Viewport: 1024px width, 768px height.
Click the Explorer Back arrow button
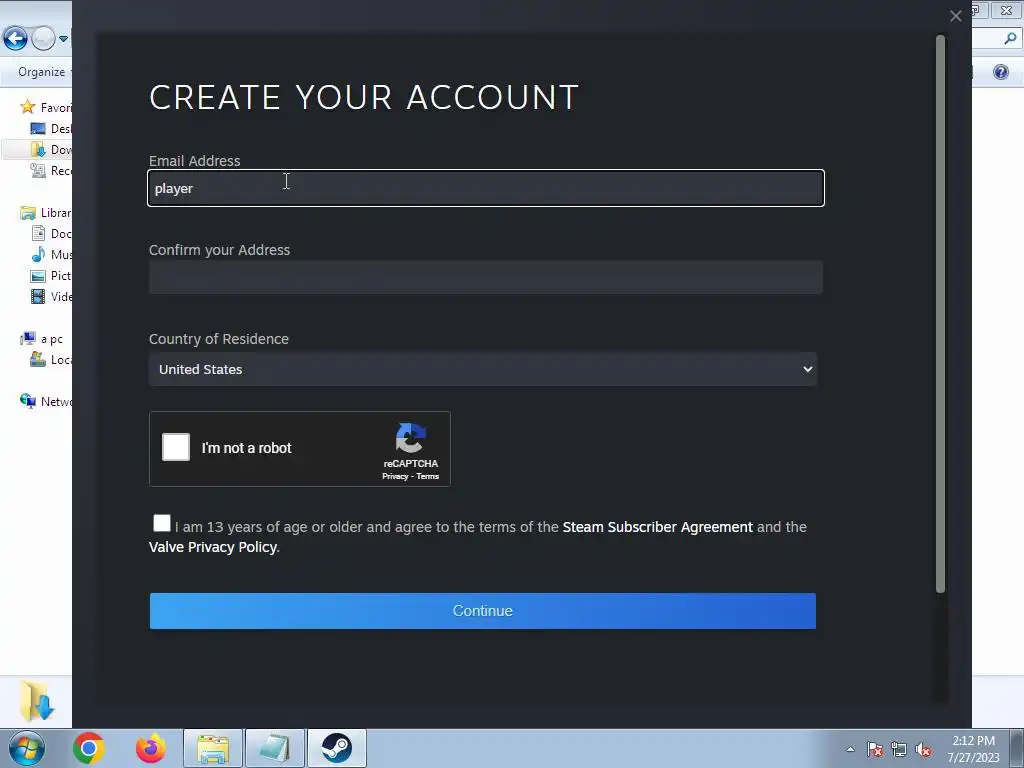(15, 39)
